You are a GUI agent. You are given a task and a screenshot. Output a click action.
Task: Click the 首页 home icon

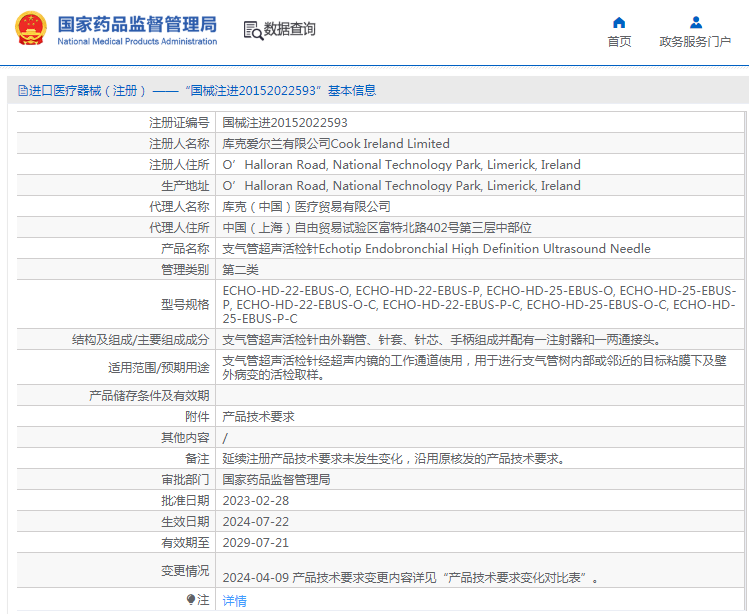(619, 22)
